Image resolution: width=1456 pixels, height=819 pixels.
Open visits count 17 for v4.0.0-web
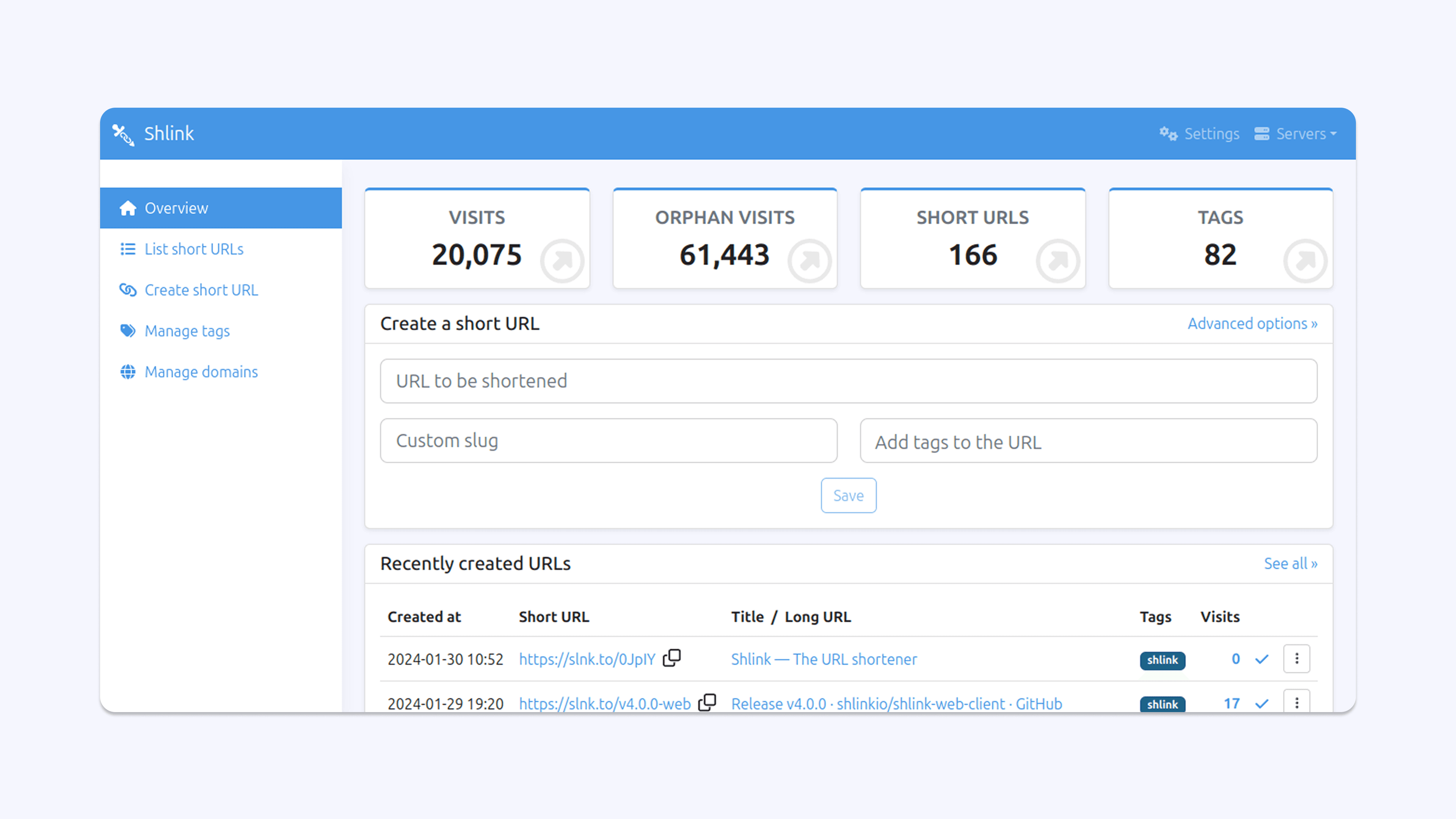click(1232, 704)
